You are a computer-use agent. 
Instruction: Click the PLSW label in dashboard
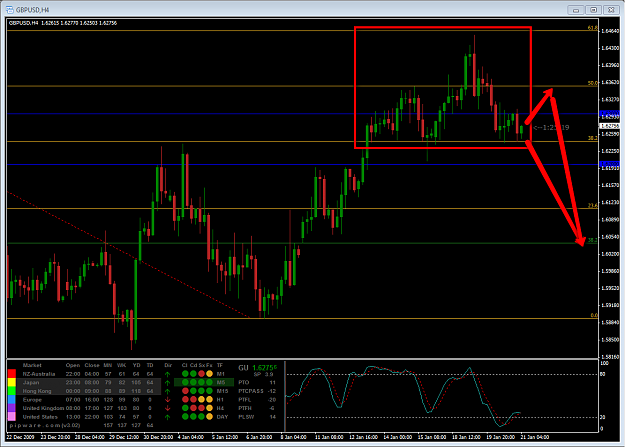pos(245,417)
